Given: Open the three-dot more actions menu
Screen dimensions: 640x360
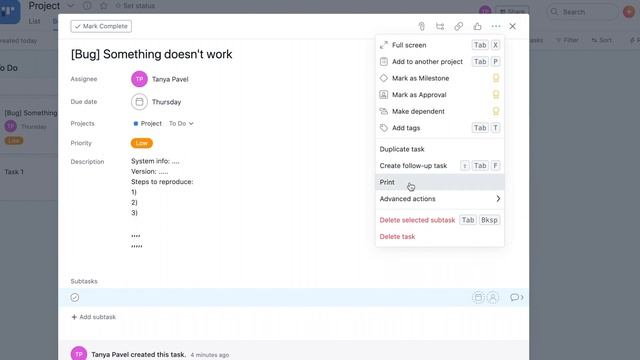Looking at the screenshot, I should 496,27.
